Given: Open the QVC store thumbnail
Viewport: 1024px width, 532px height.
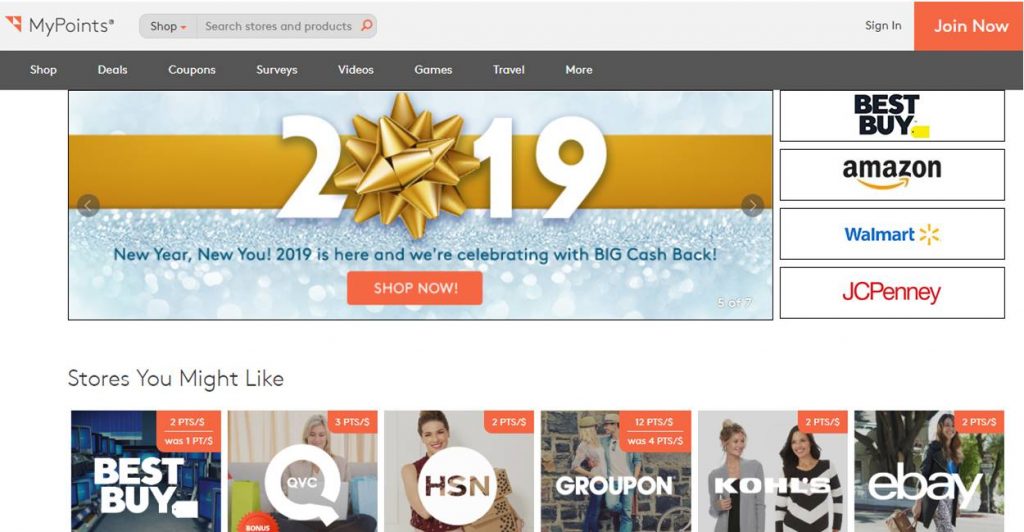Looking at the screenshot, I should pos(302,471).
